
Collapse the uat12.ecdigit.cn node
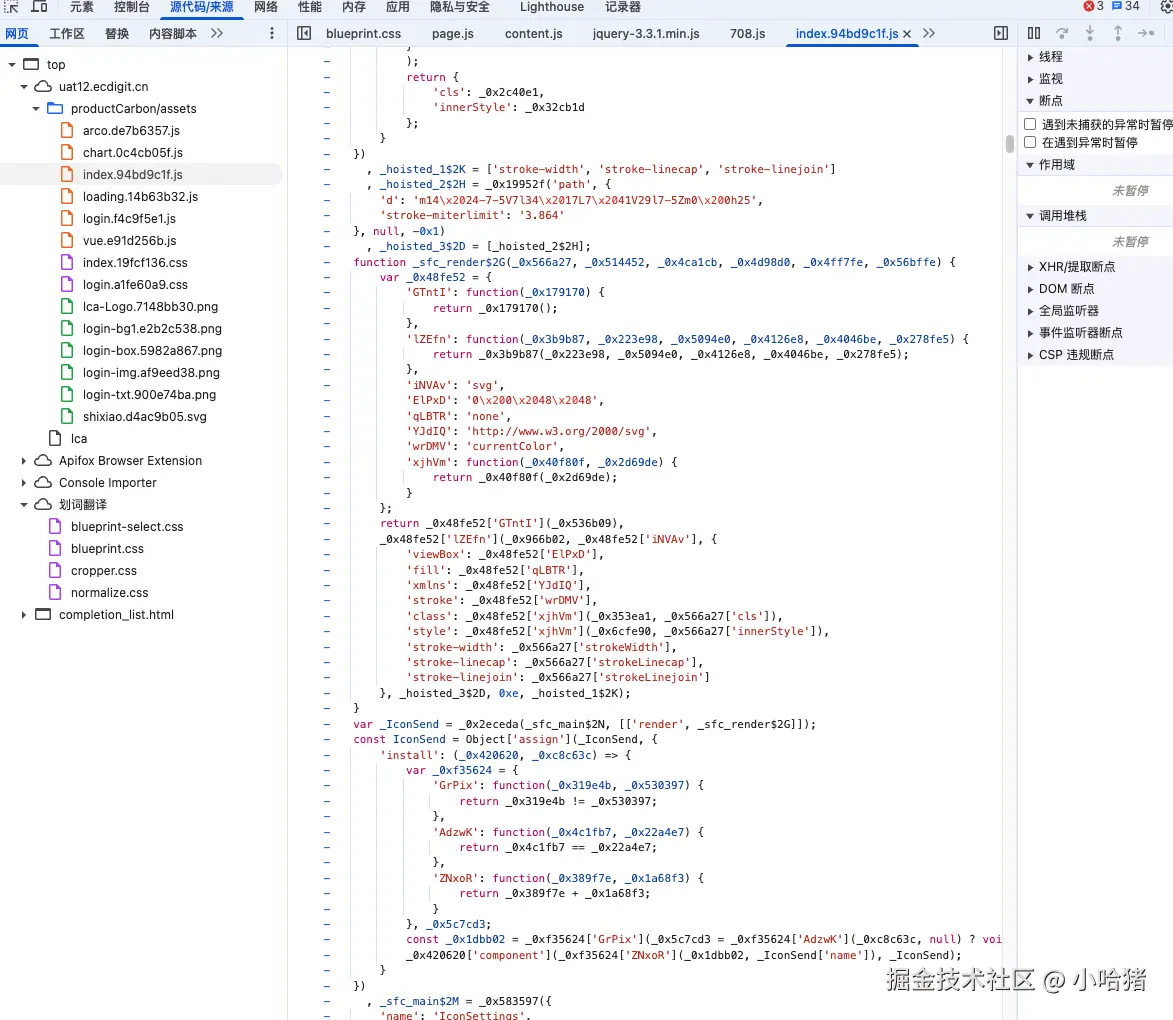click(x=24, y=87)
